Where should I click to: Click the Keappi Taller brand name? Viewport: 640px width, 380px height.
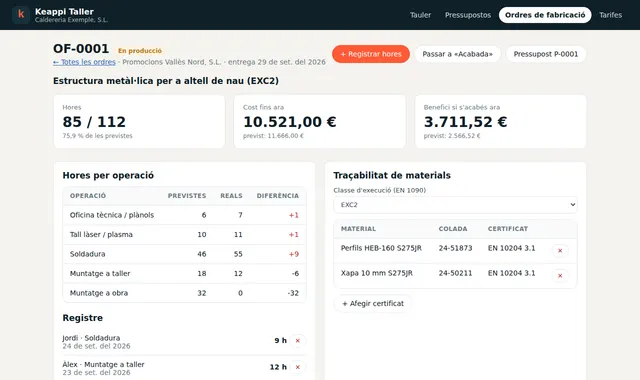click(64, 11)
